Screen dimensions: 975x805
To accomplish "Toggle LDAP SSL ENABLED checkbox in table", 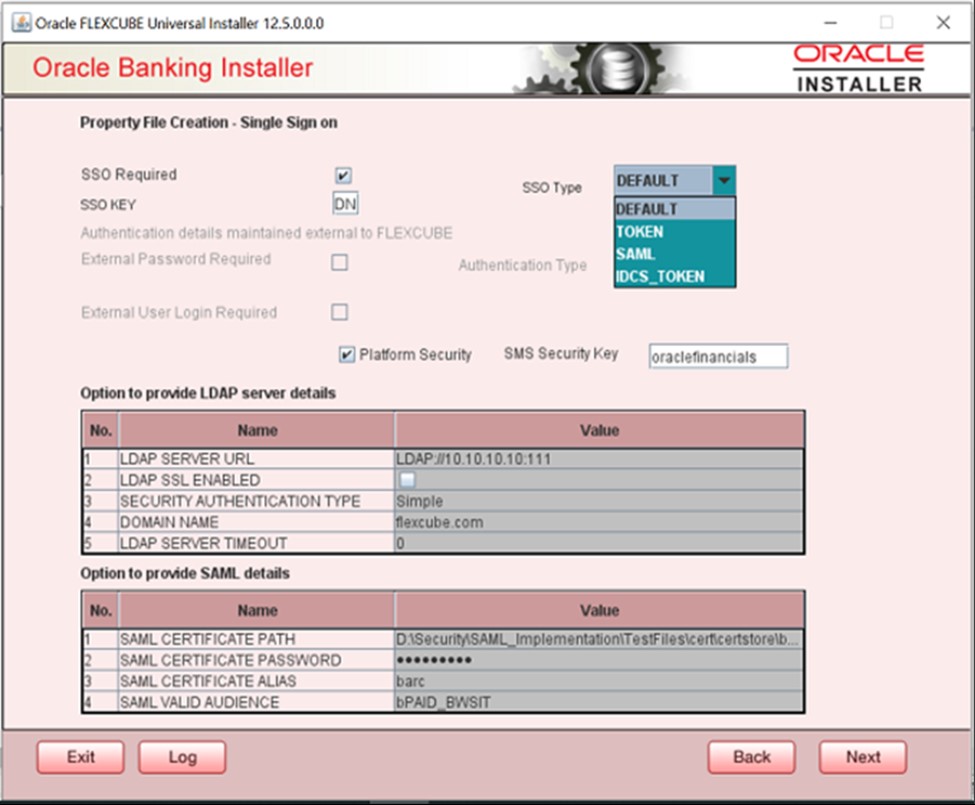I will 407,480.
